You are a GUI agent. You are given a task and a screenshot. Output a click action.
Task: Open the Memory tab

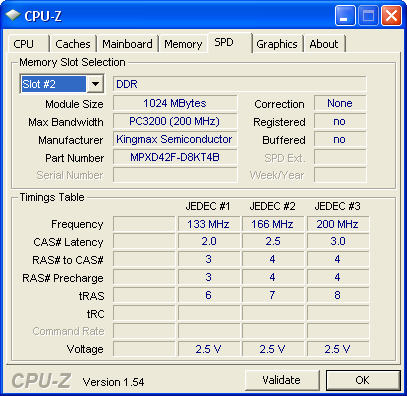click(183, 44)
